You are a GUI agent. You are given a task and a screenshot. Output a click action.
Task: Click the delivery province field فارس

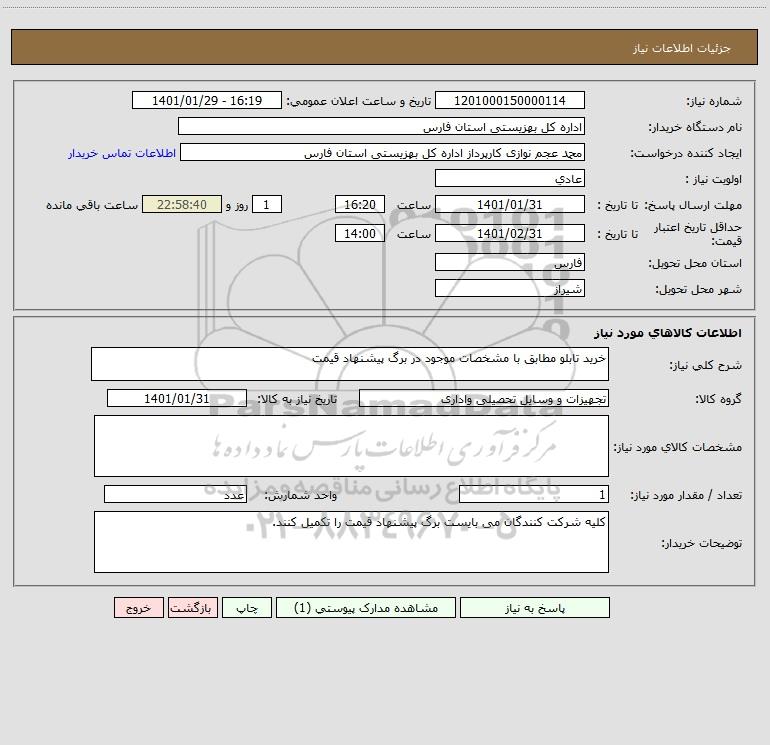coord(510,262)
